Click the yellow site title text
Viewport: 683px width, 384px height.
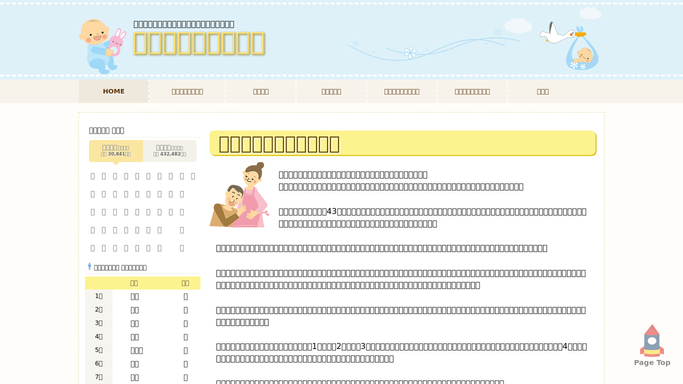[199, 44]
